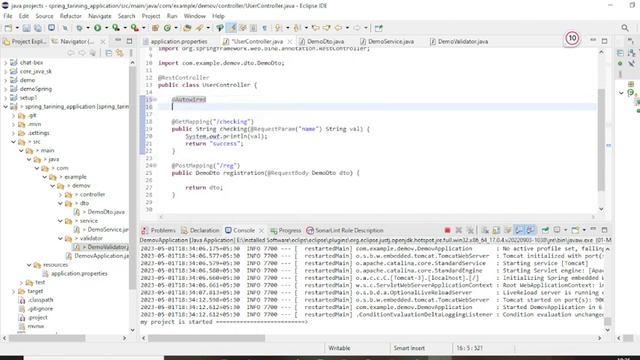Open the New file dropdown arrow
The image size is (640, 360).
pos(17,28)
